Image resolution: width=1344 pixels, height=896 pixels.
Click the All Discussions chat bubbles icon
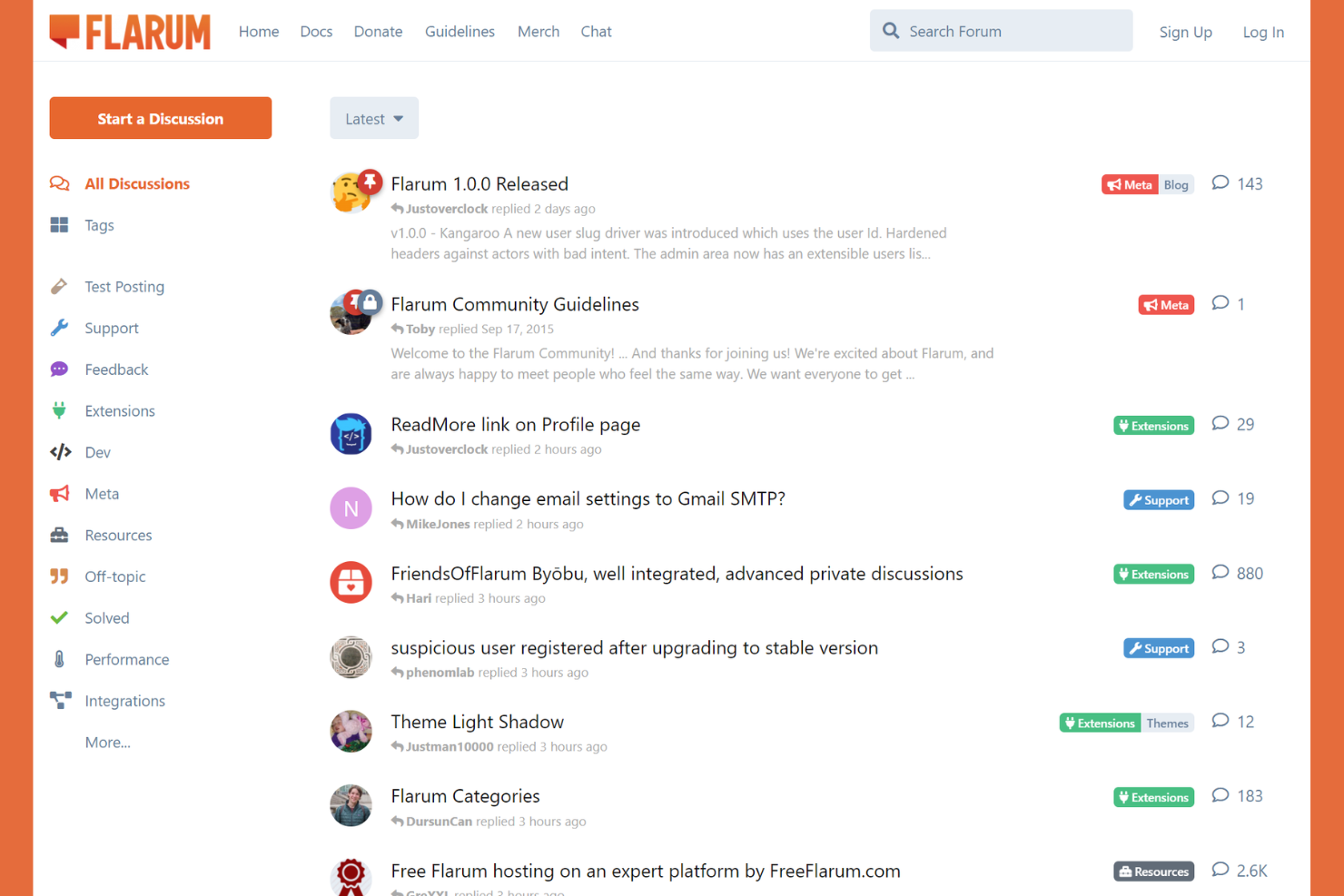click(x=60, y=183)
